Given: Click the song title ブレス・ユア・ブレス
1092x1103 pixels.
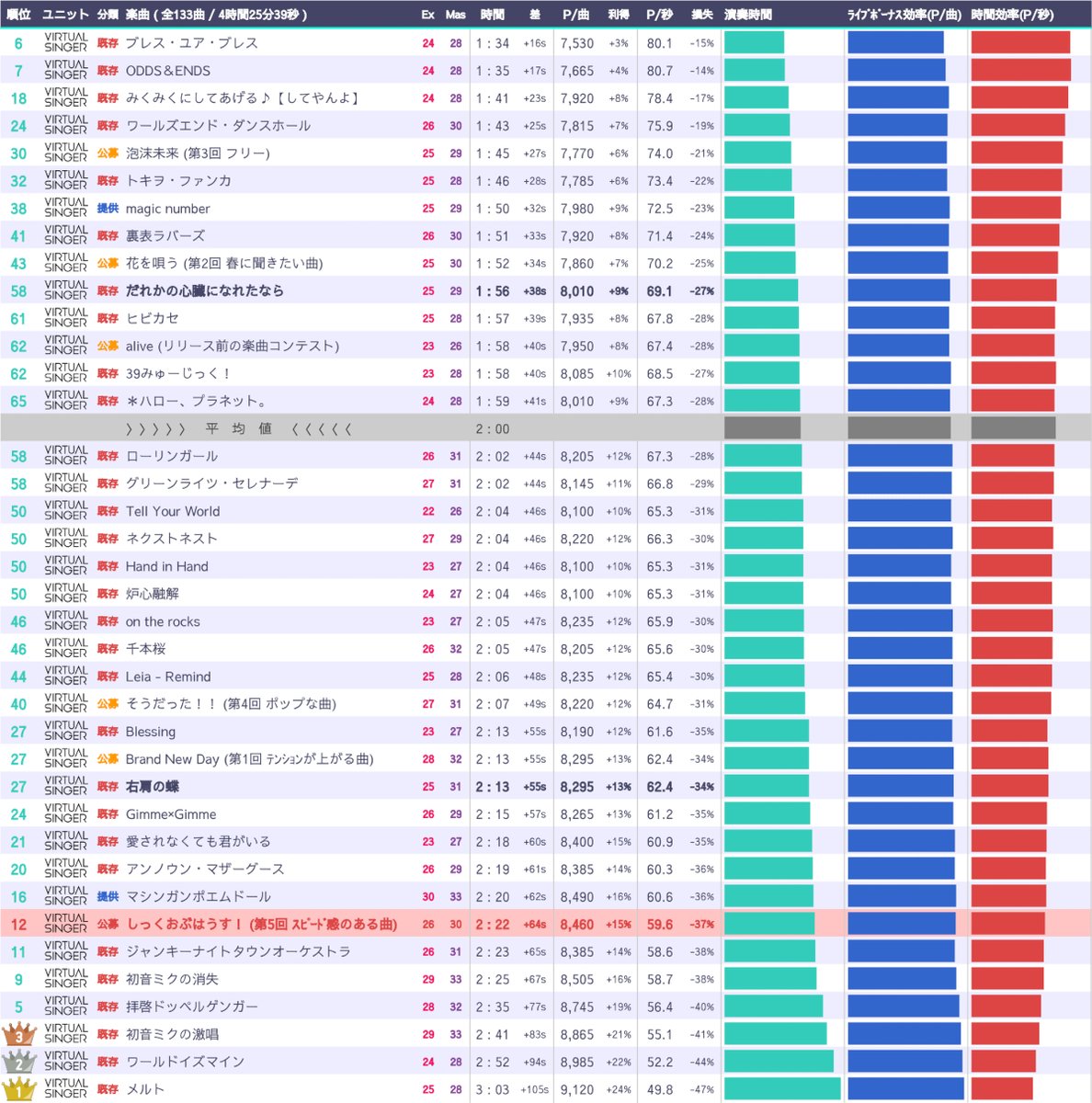Looking at the screenshot, I should pyautogui.click(x=192, y=43).
